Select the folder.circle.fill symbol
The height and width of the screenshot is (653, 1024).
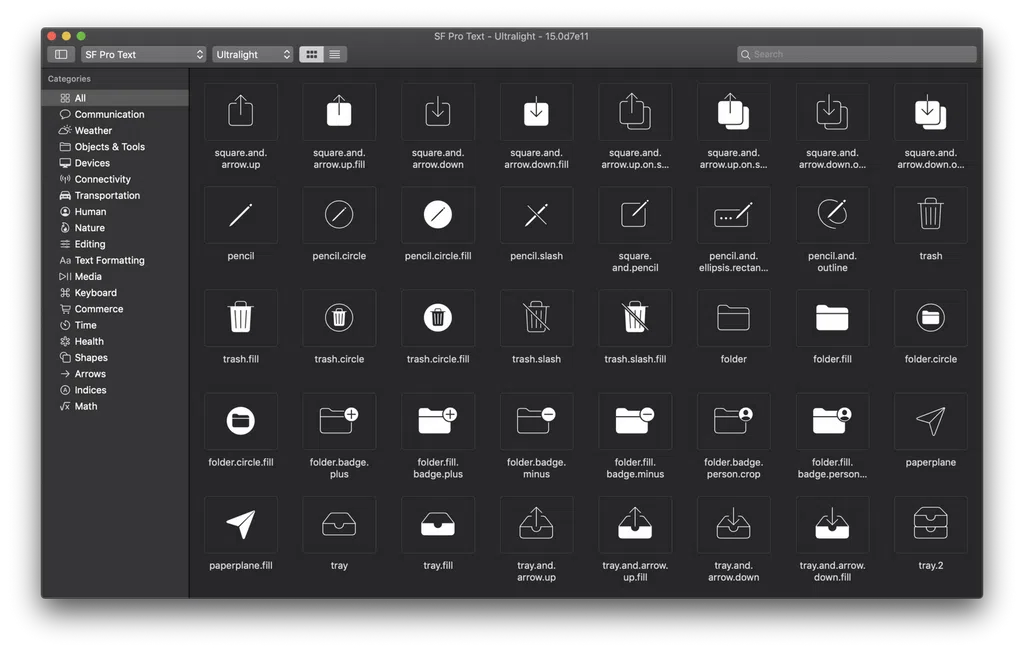click(240, 421)
